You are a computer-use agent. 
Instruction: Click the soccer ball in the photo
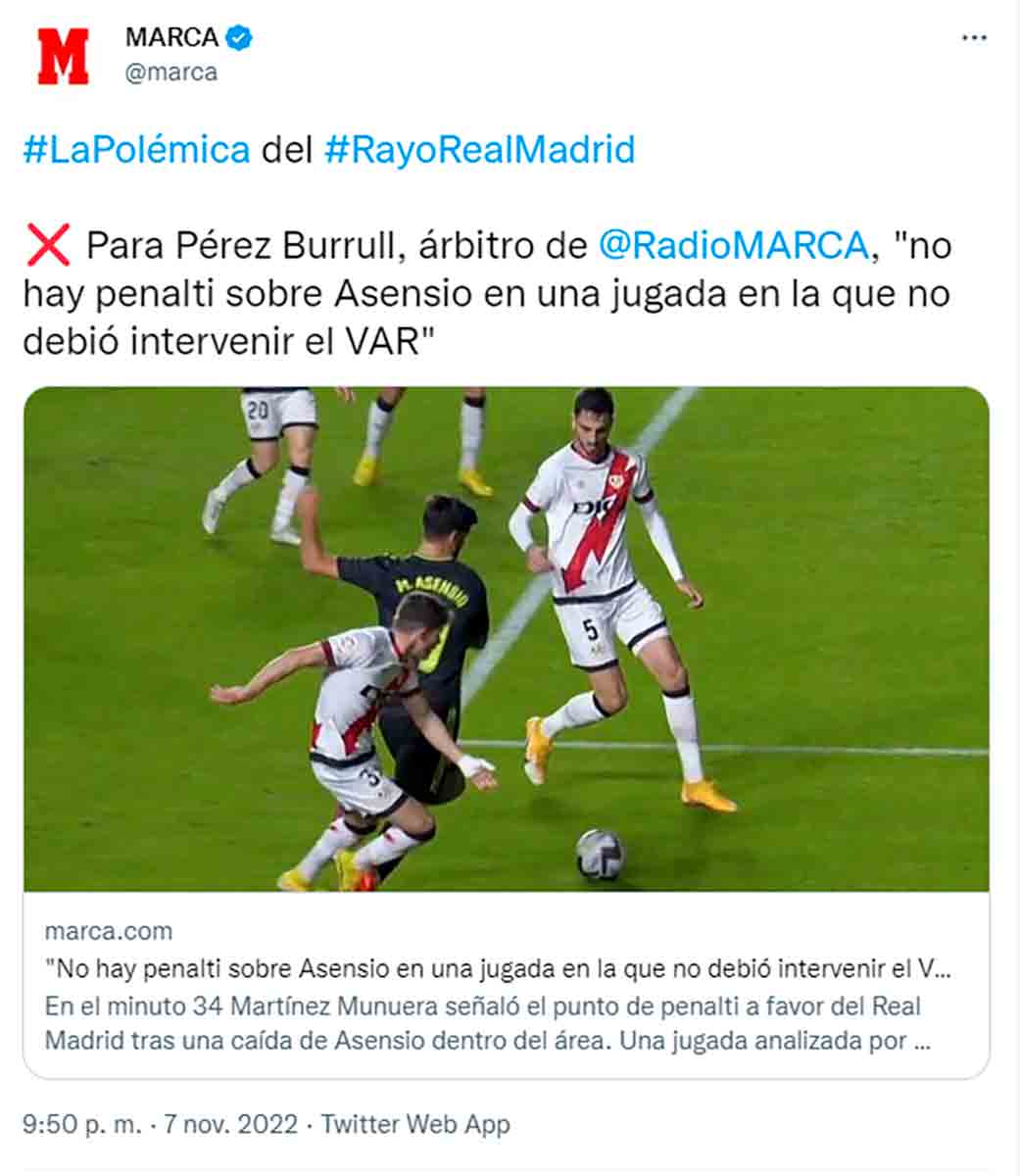click(600, 854)
